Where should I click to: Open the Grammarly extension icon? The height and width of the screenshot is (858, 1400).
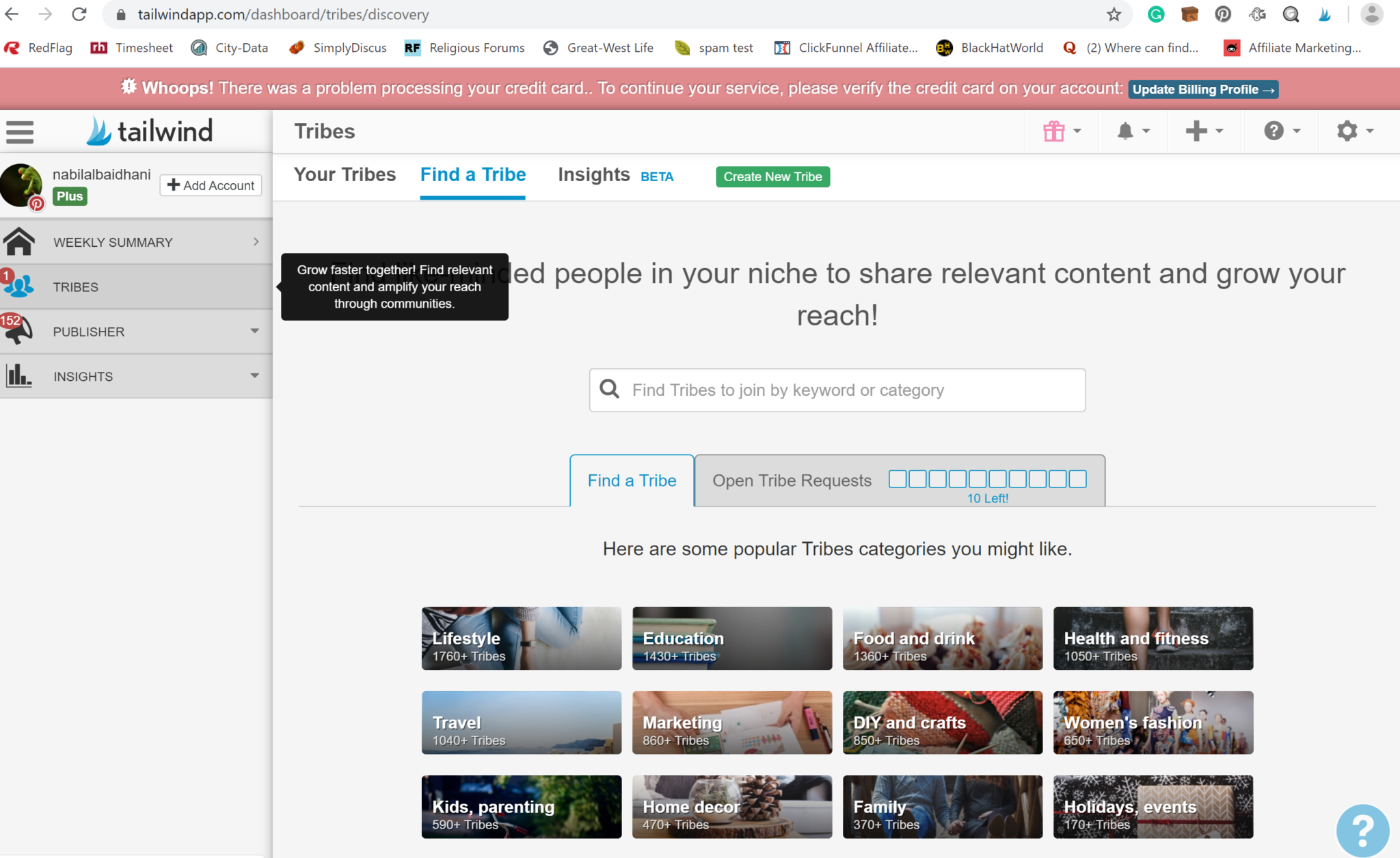(x=1156, y=14)
